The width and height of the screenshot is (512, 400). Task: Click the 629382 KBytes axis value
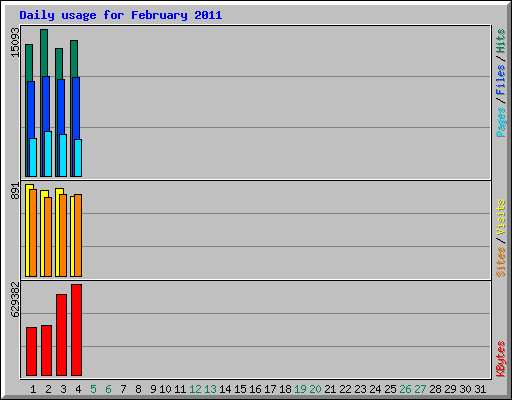click(15, 299)
